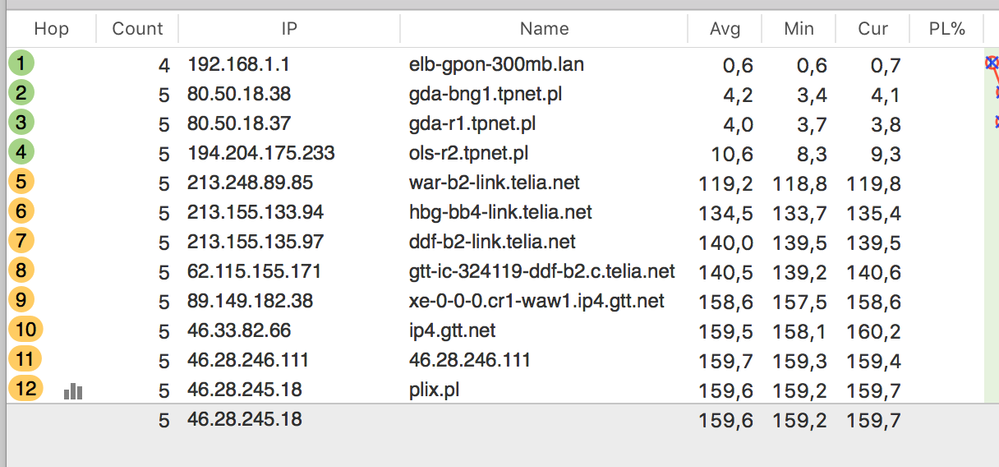999x467 pixels.
Task: Sort by the Count column header
Action: [x=137, y=29]
